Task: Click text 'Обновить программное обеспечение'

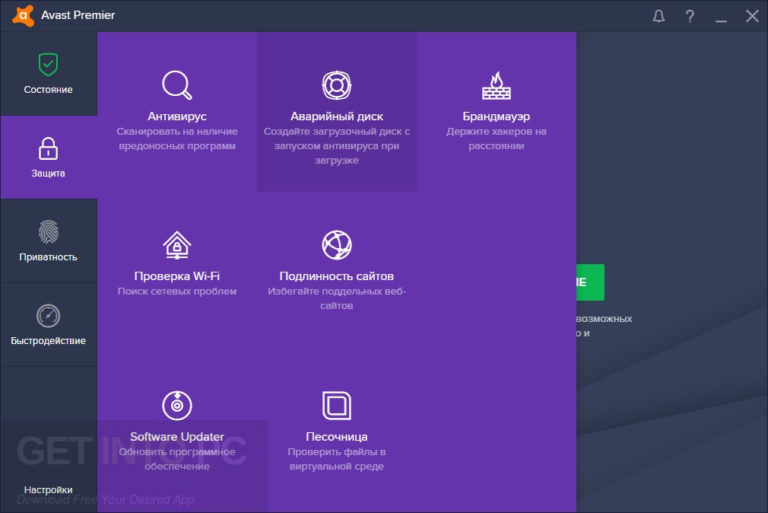Action: pyautogui.click(x=177, y=459)
